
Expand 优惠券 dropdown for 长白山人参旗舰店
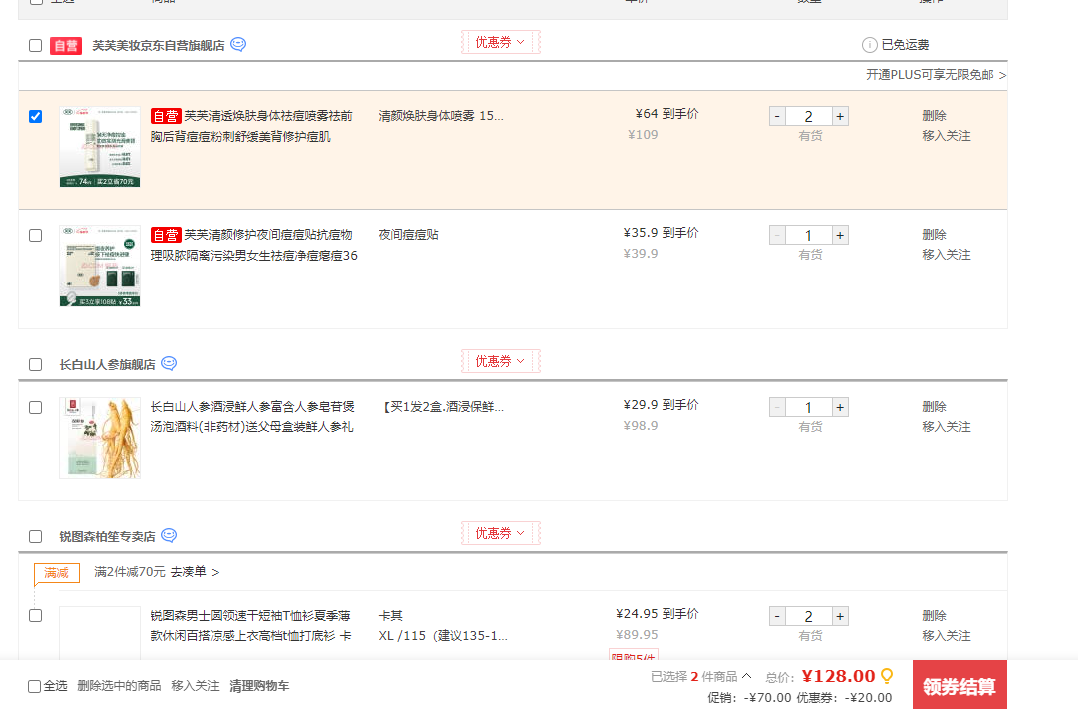coord(500,361)
